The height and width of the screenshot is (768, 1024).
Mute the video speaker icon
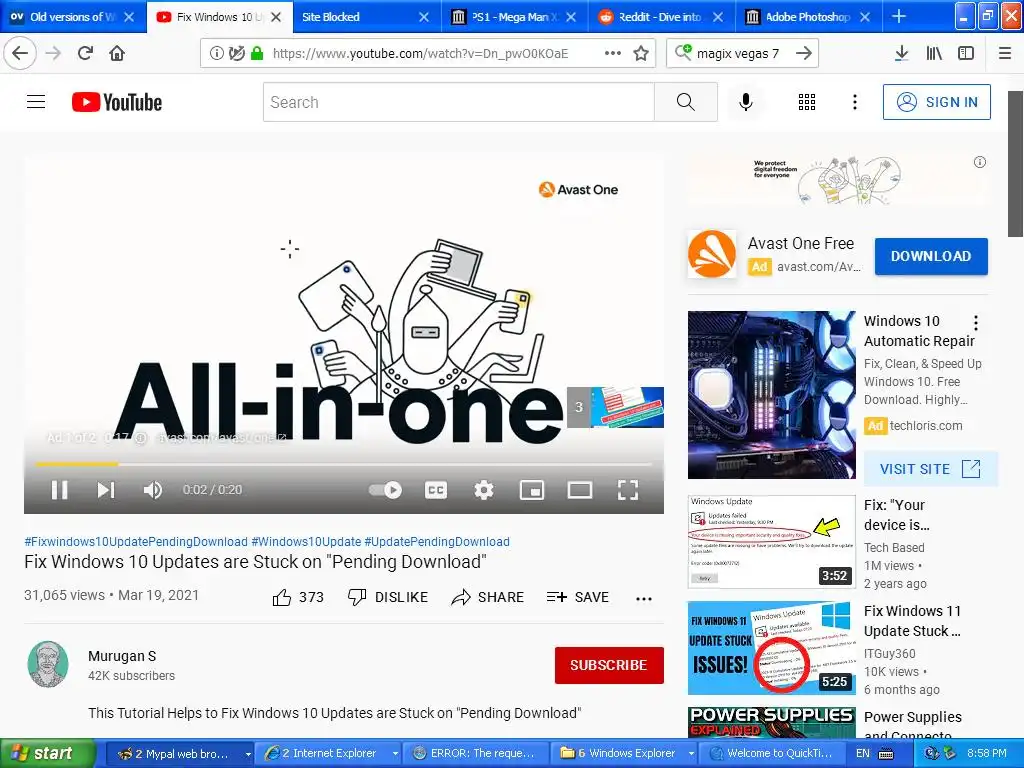point(153,490)
